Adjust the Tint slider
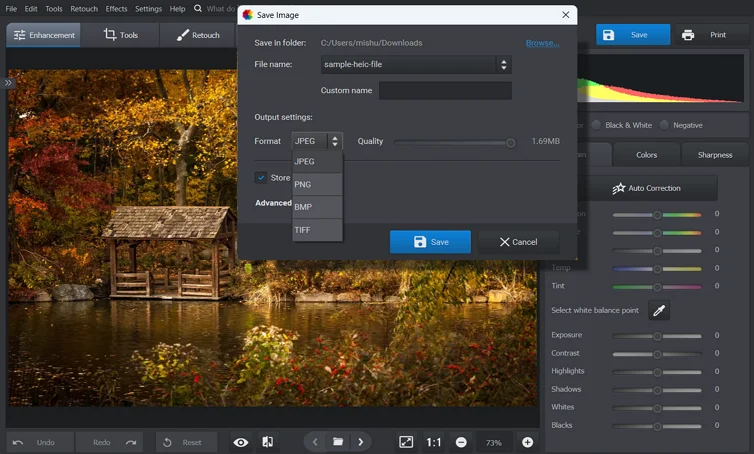The image size is (754, 454). point(657,287)
